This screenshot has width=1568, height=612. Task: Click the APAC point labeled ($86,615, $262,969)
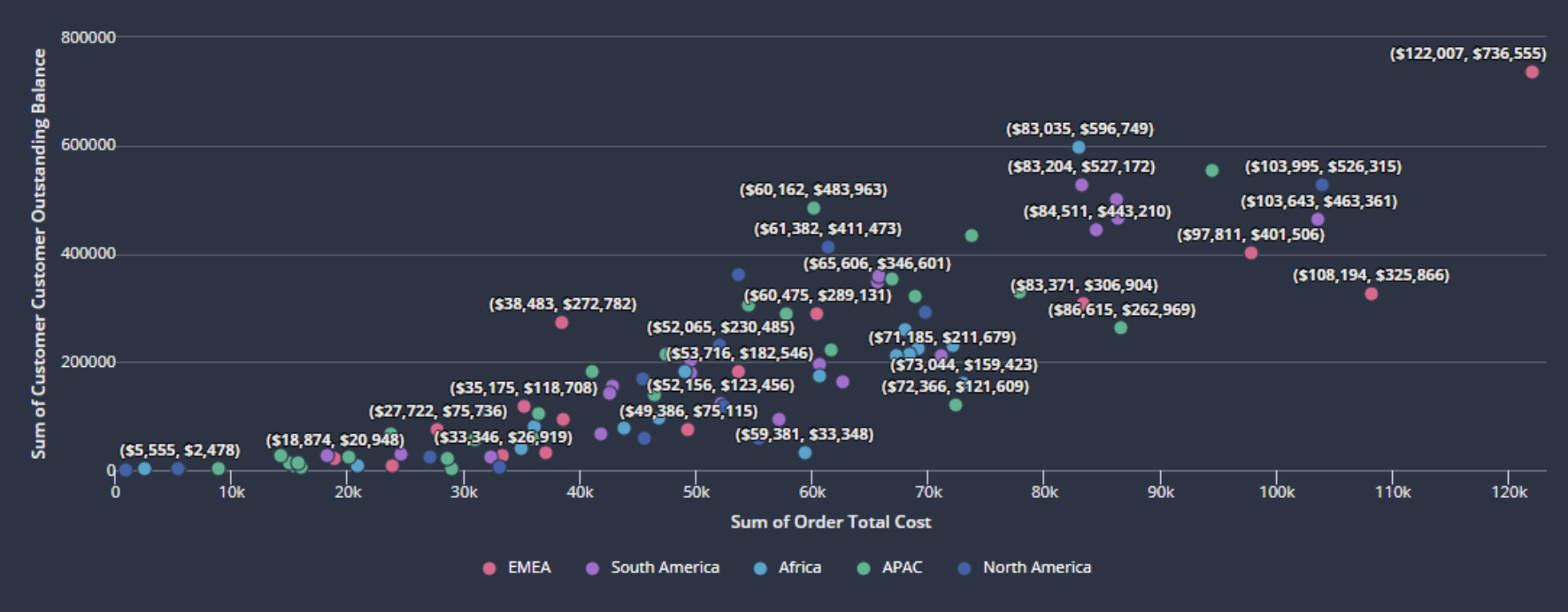click(x=1121, y=328)
